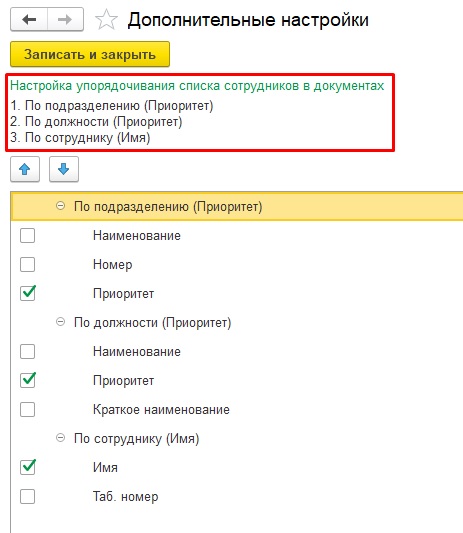The height and width of the screenshot is (533, 463).
Task: Collapse the По подразделению (Приоритет) group
Action: point(61,206)
